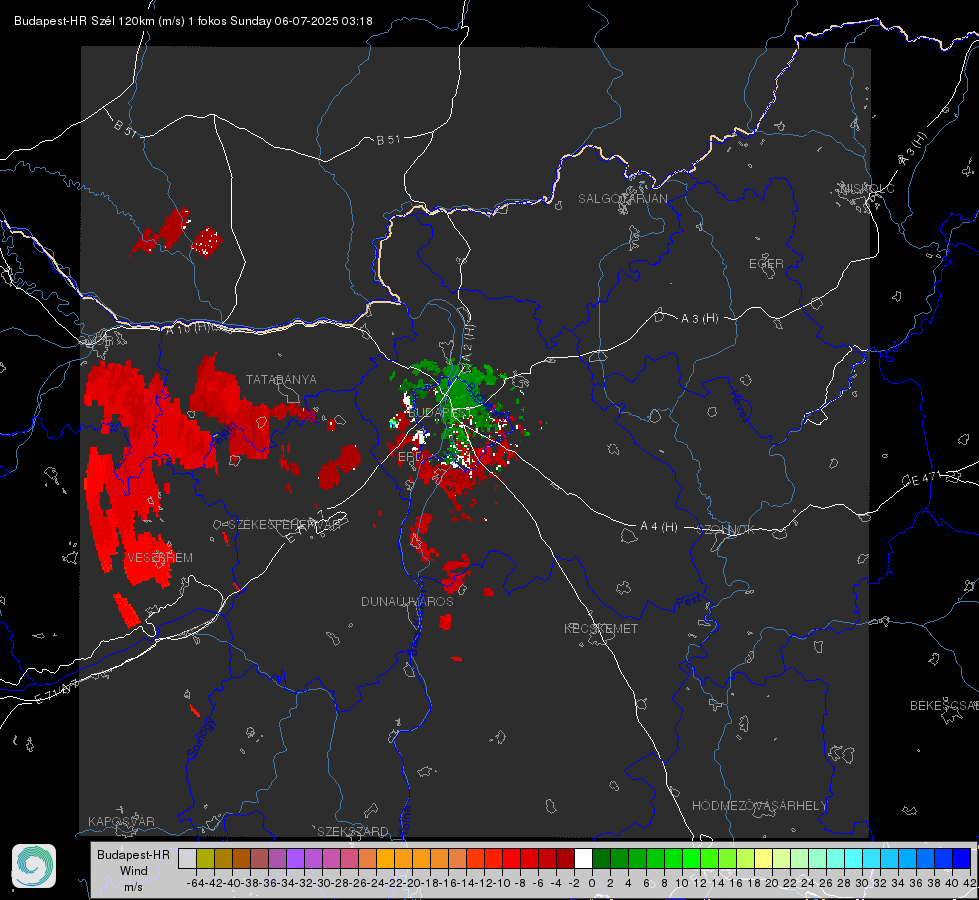The image size is (979, 900).
Task: Pick the pale yellow swatch between 18 and 20
Action: point(764,858)
